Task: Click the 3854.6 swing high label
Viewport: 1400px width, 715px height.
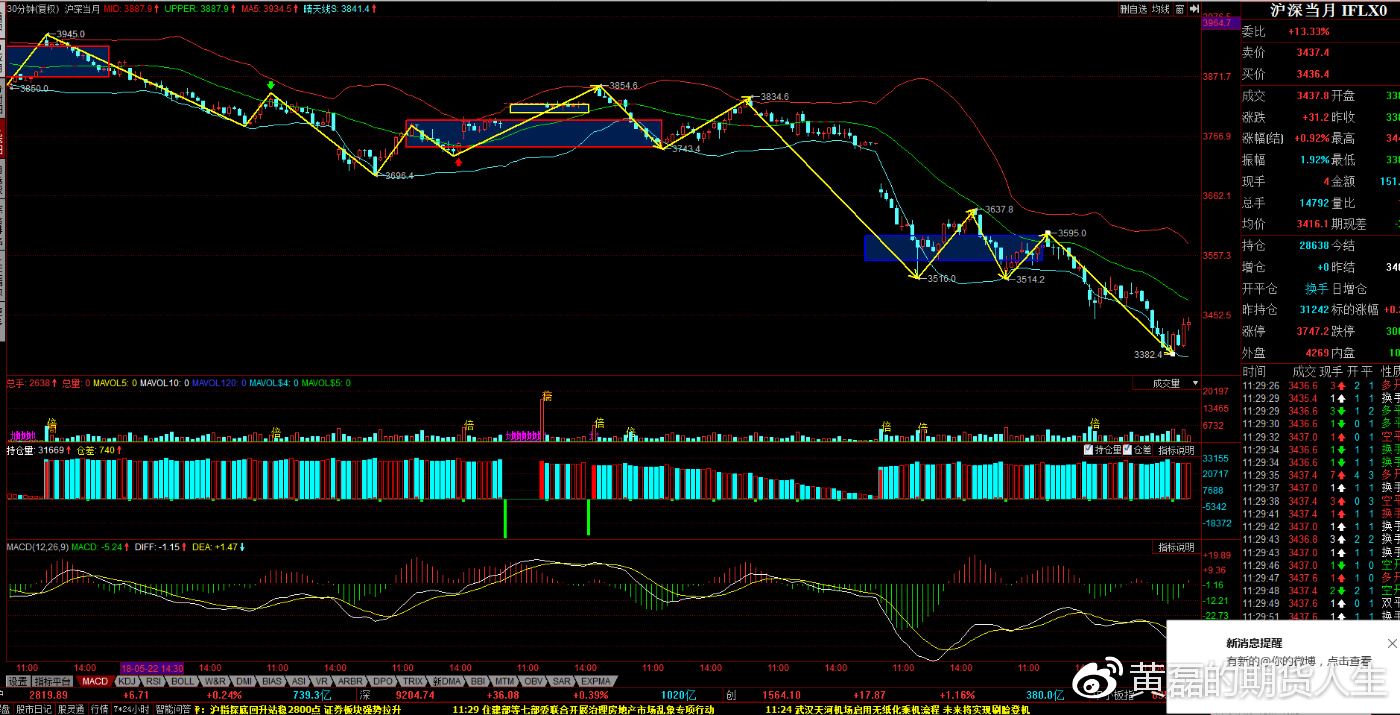Action: point(623,86)
